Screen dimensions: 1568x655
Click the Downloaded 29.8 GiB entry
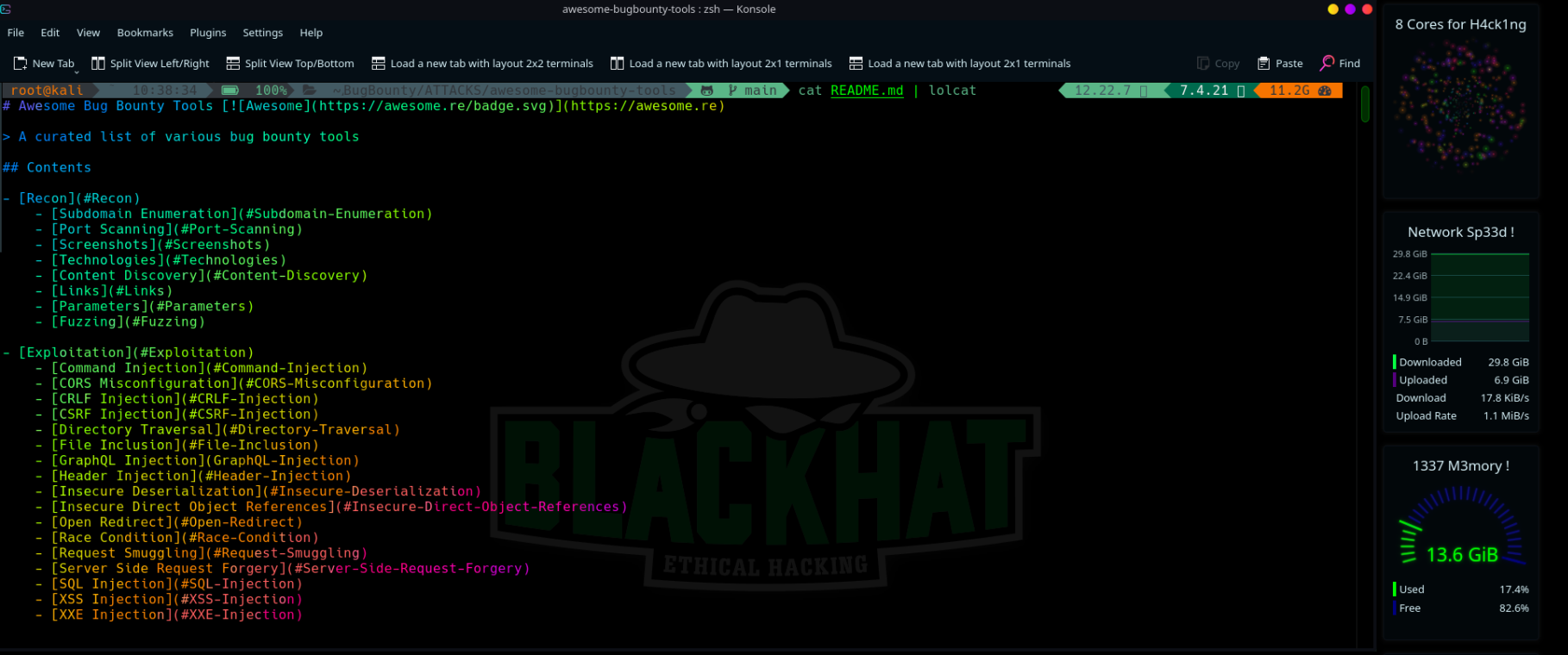tap(1461, 363)
